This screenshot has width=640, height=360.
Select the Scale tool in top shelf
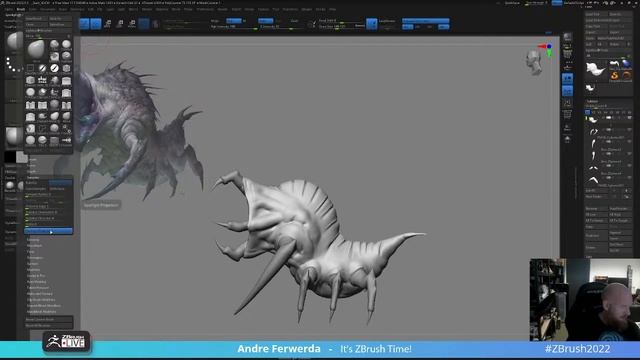click(x=120, y=24)
